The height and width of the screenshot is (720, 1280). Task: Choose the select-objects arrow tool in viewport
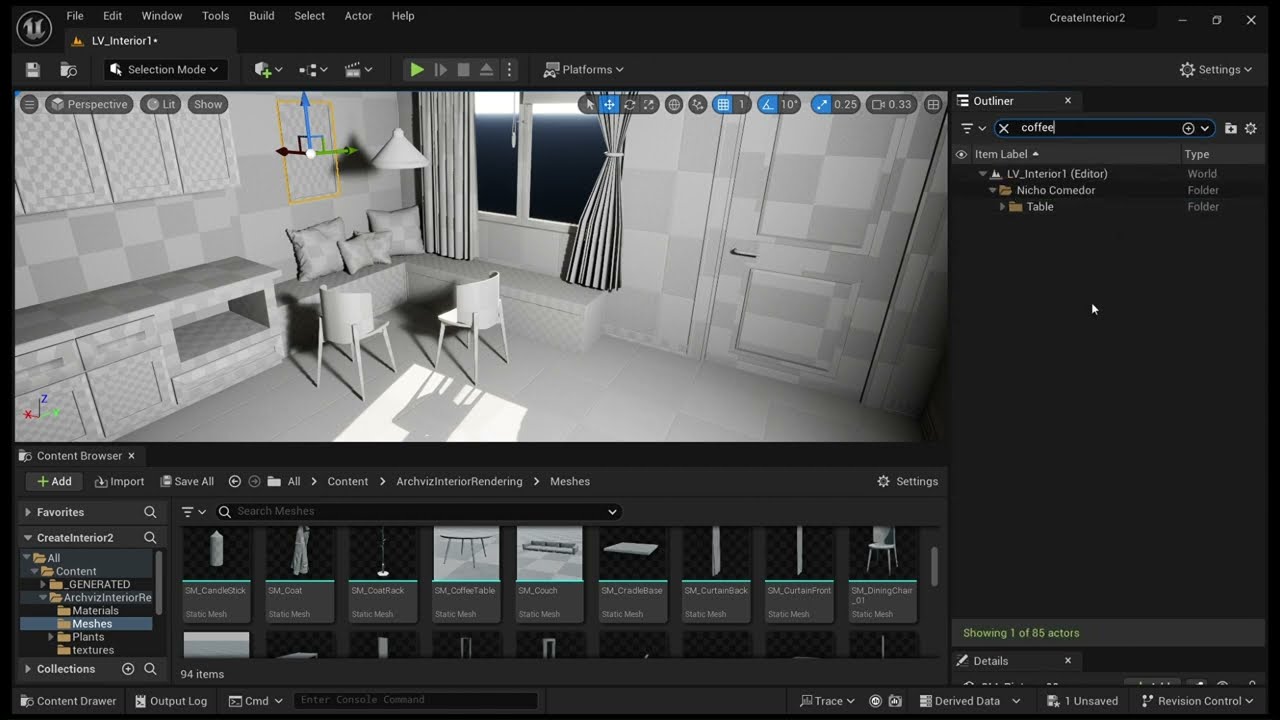point(589,104)
